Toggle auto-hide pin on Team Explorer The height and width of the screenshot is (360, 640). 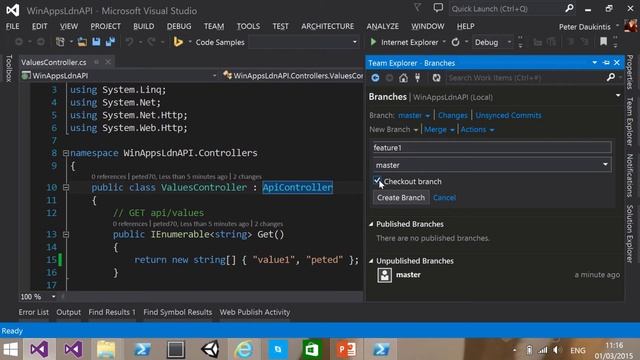[606, 62]
